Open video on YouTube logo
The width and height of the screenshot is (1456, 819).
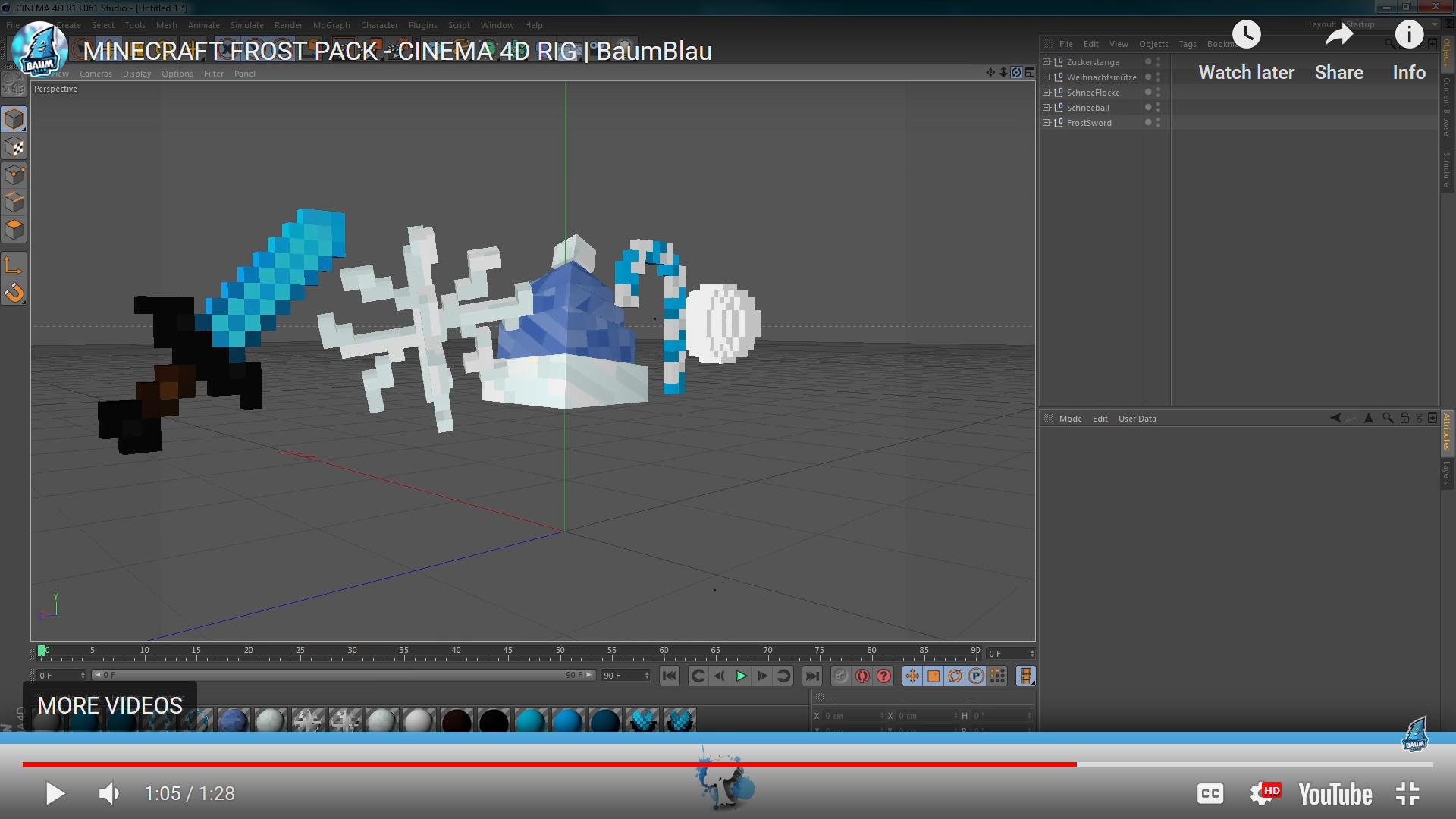tap(1335, 794)
